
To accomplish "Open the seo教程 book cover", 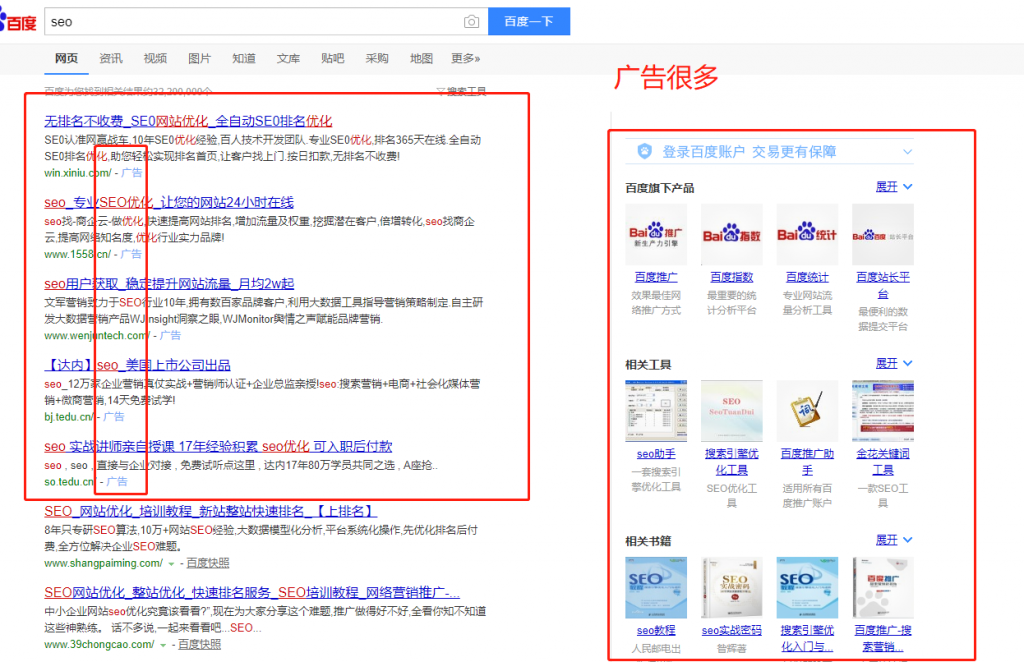I will tap(656, 588).
